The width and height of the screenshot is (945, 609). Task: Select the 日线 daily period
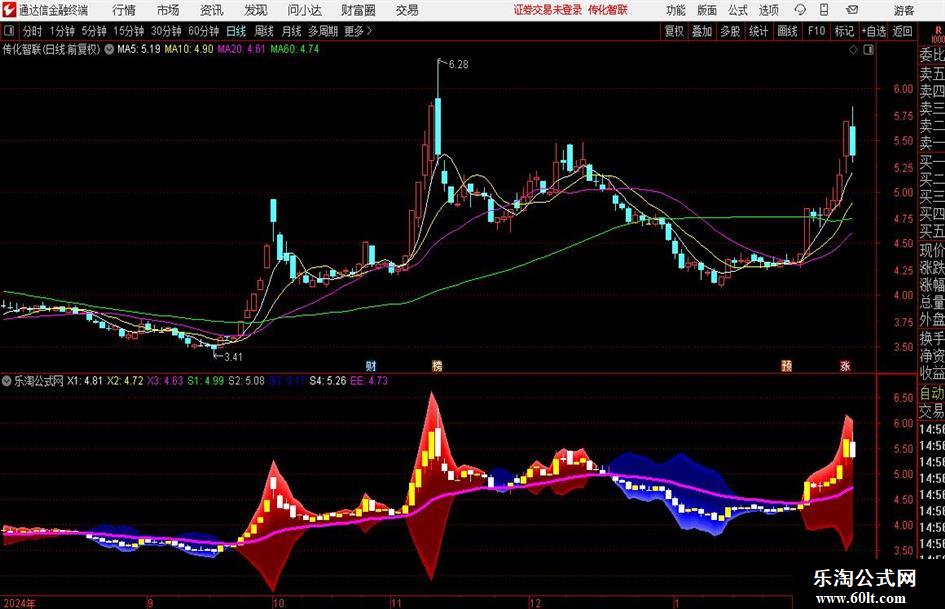pos(236,31)
